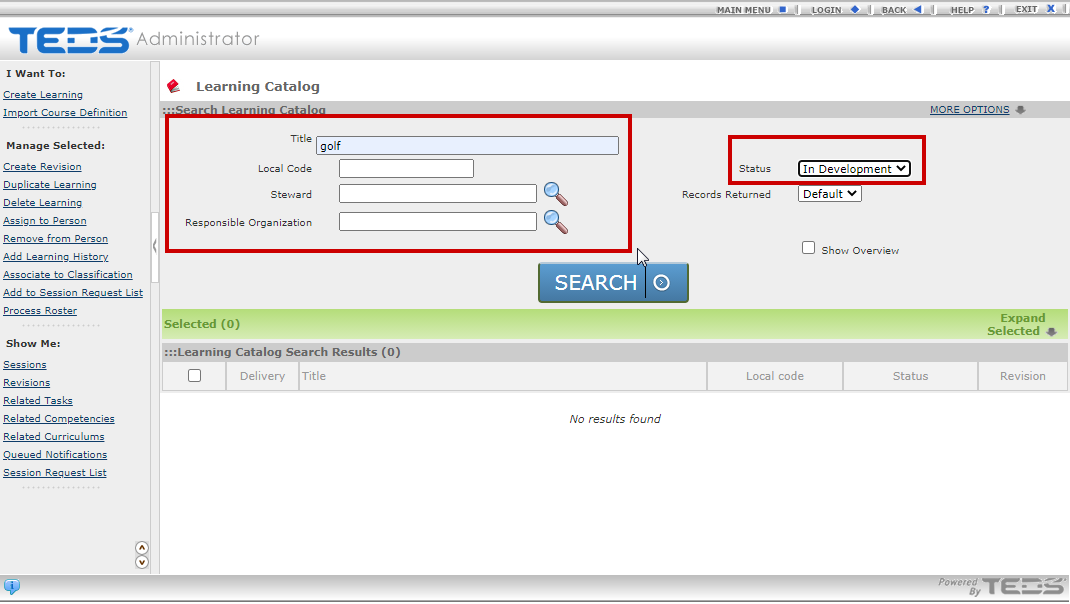Click the Local Code input field
The image size is (1070, 604).
[x=406, y=169]
